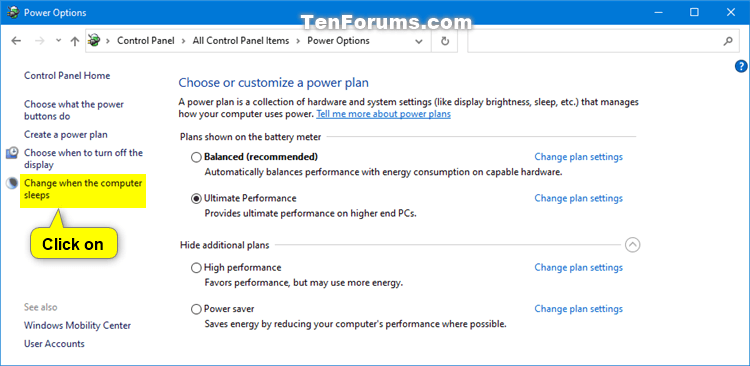Click the monitor icon beside display settings
Screen dimensions: 750x366
click(x=12, y=153)
